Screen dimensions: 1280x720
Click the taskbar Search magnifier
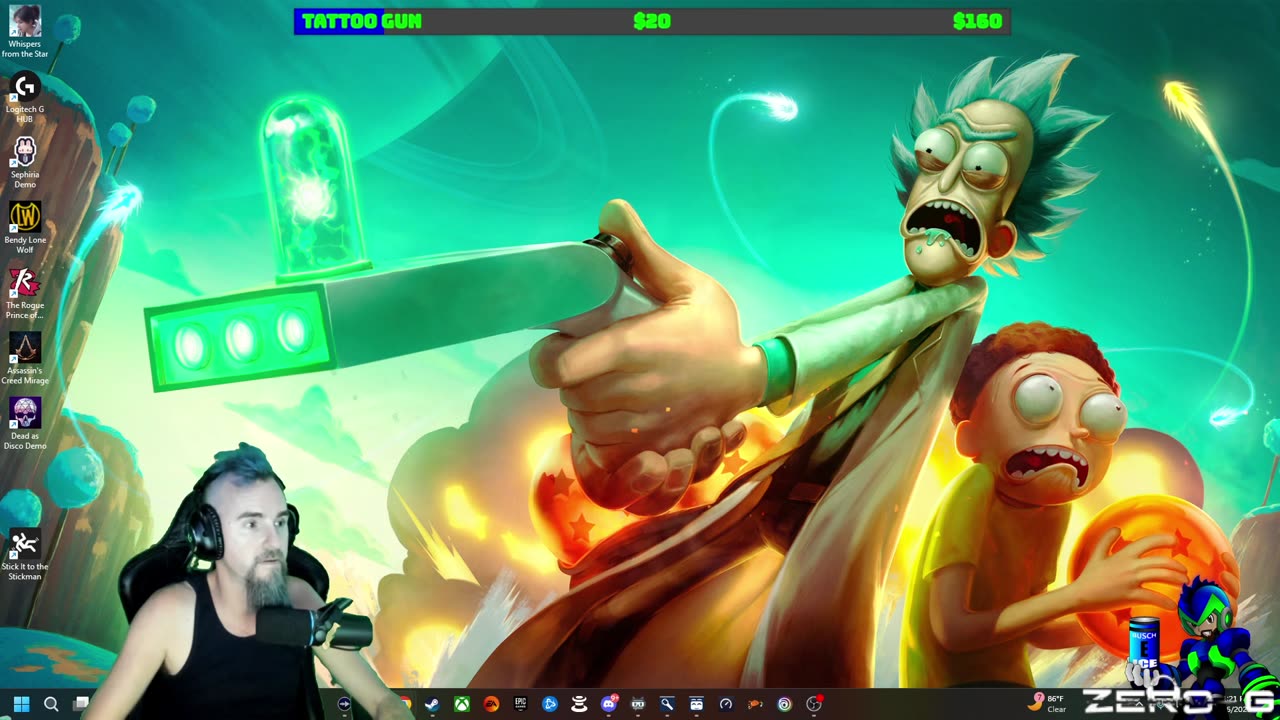pyautogui.click(x=51, y=704)
